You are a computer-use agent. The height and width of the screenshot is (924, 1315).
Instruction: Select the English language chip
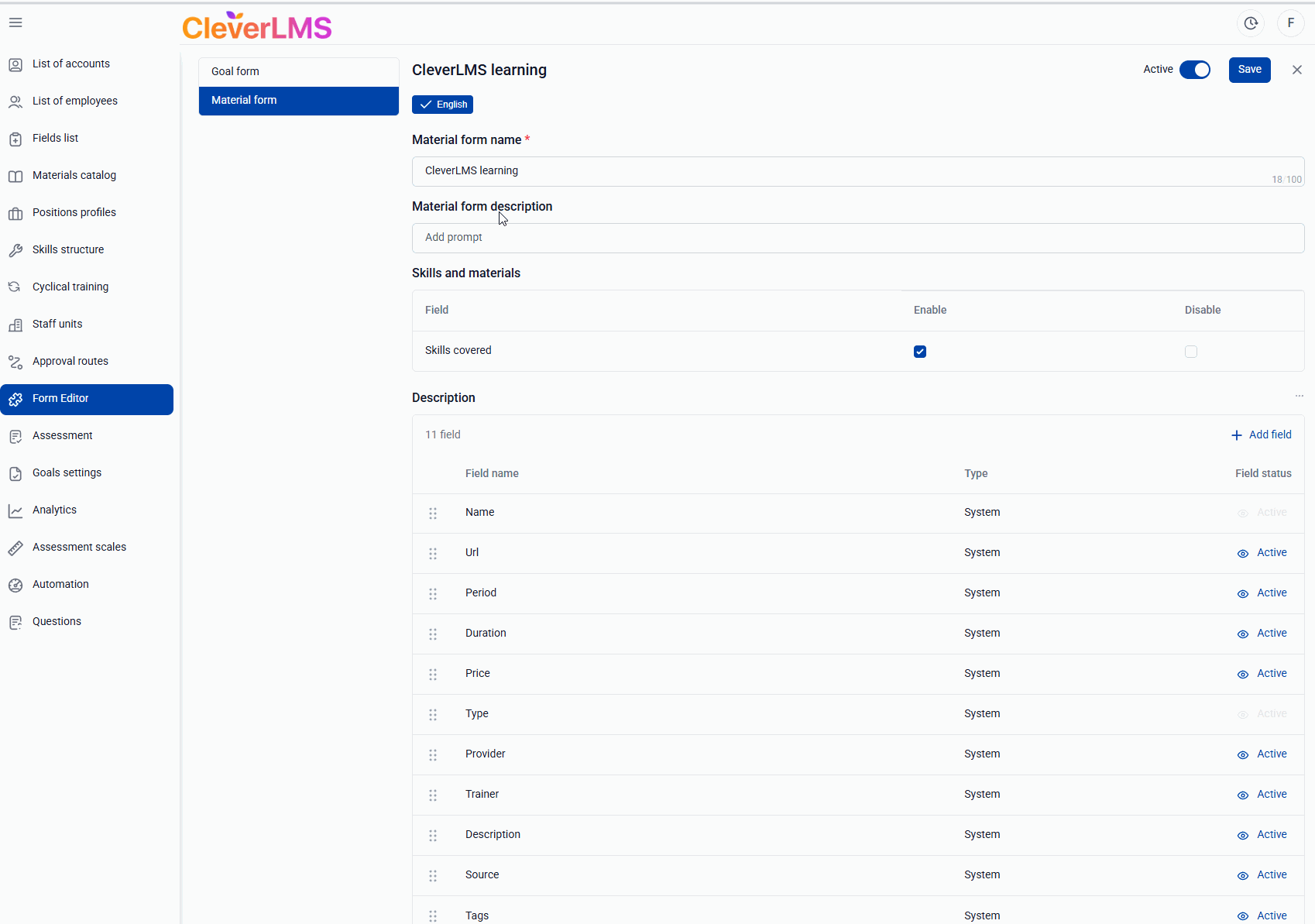click(442, 105)
